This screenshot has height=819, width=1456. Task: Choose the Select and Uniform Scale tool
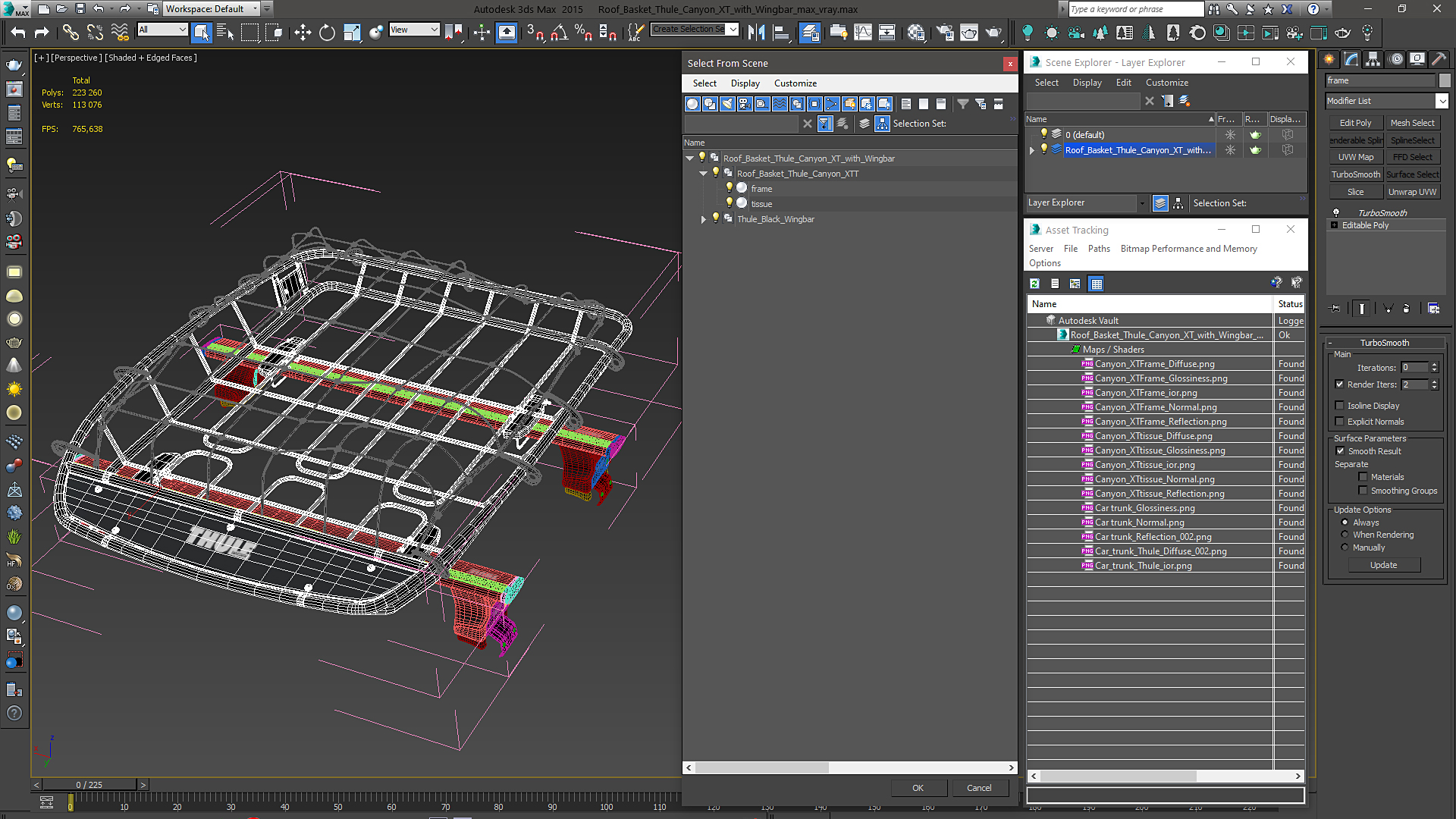[352, 32]
